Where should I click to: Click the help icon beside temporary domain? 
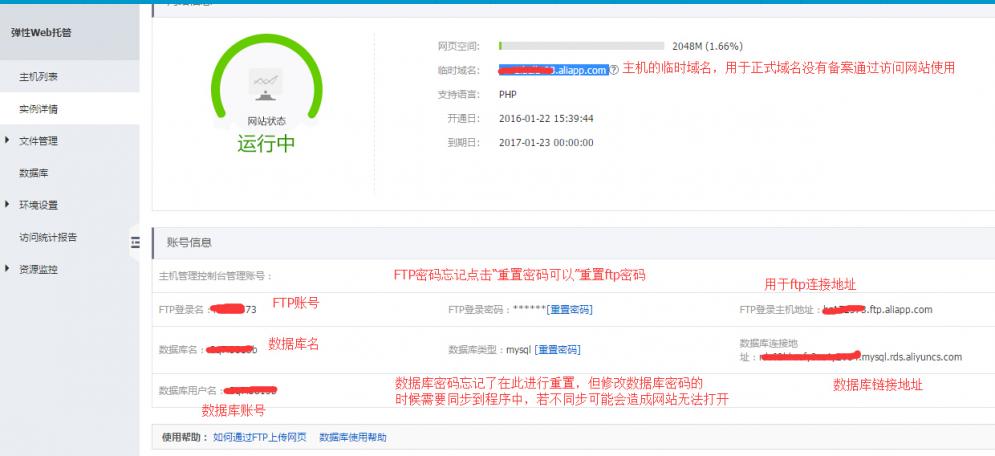[x=614, y=70]
